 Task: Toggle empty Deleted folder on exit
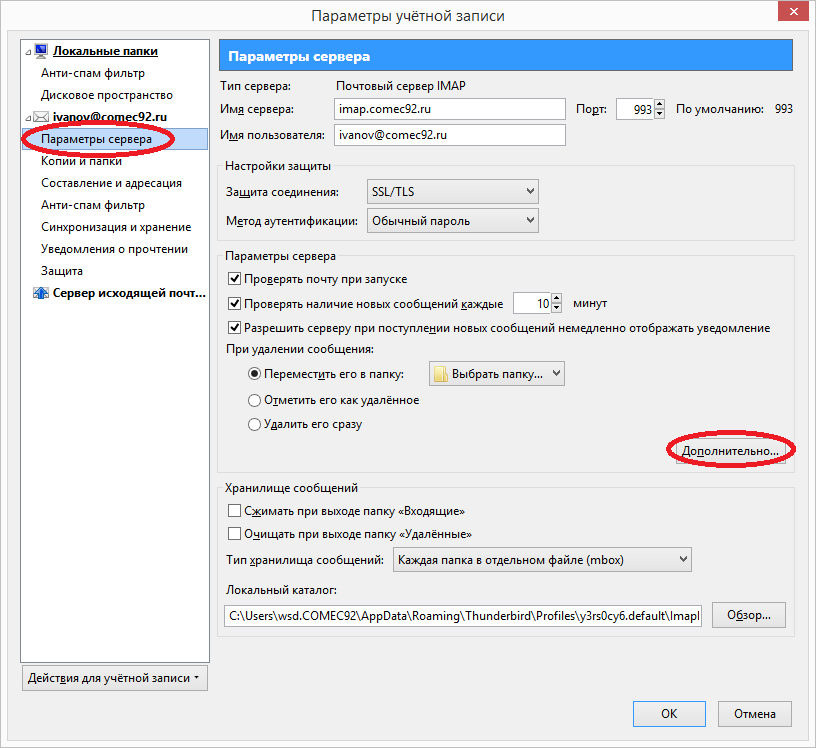coord(235,534)
